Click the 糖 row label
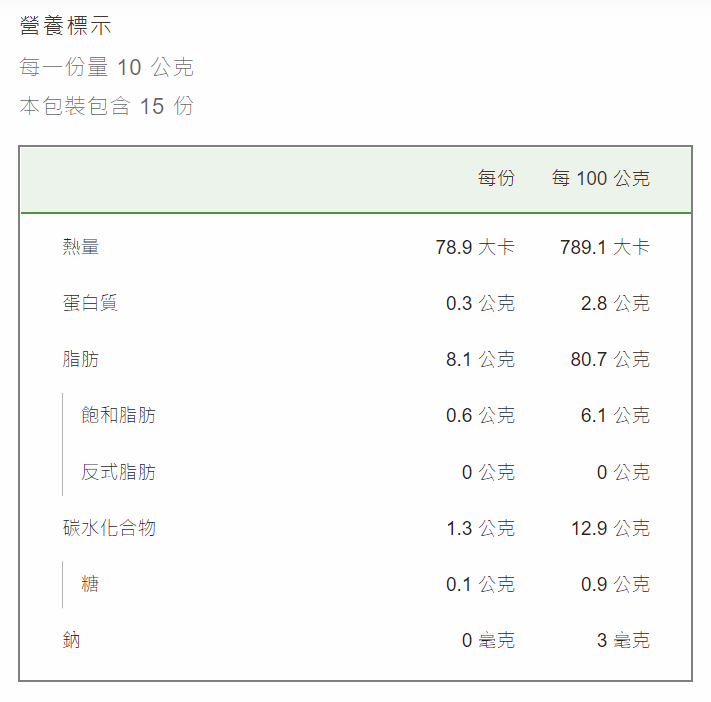Screen dimensions: 711x702 (x=90, y=584)
